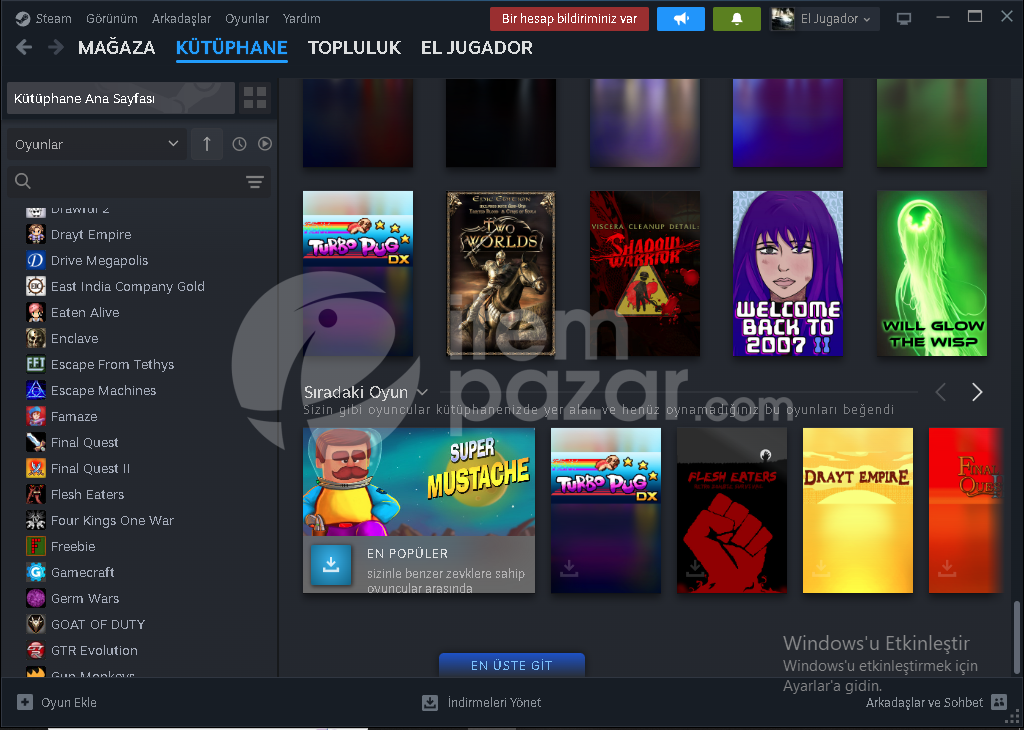
Task: Switch to the MAĞAZA tab
Action: click(116, 48)
